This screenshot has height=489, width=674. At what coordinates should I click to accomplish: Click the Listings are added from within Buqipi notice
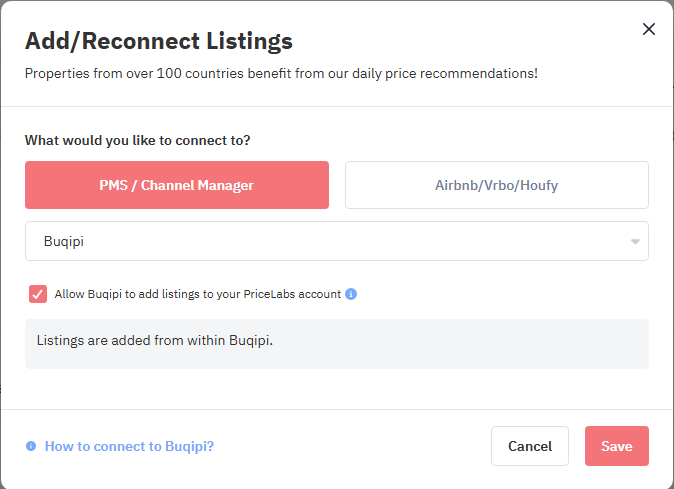[155, 340]
